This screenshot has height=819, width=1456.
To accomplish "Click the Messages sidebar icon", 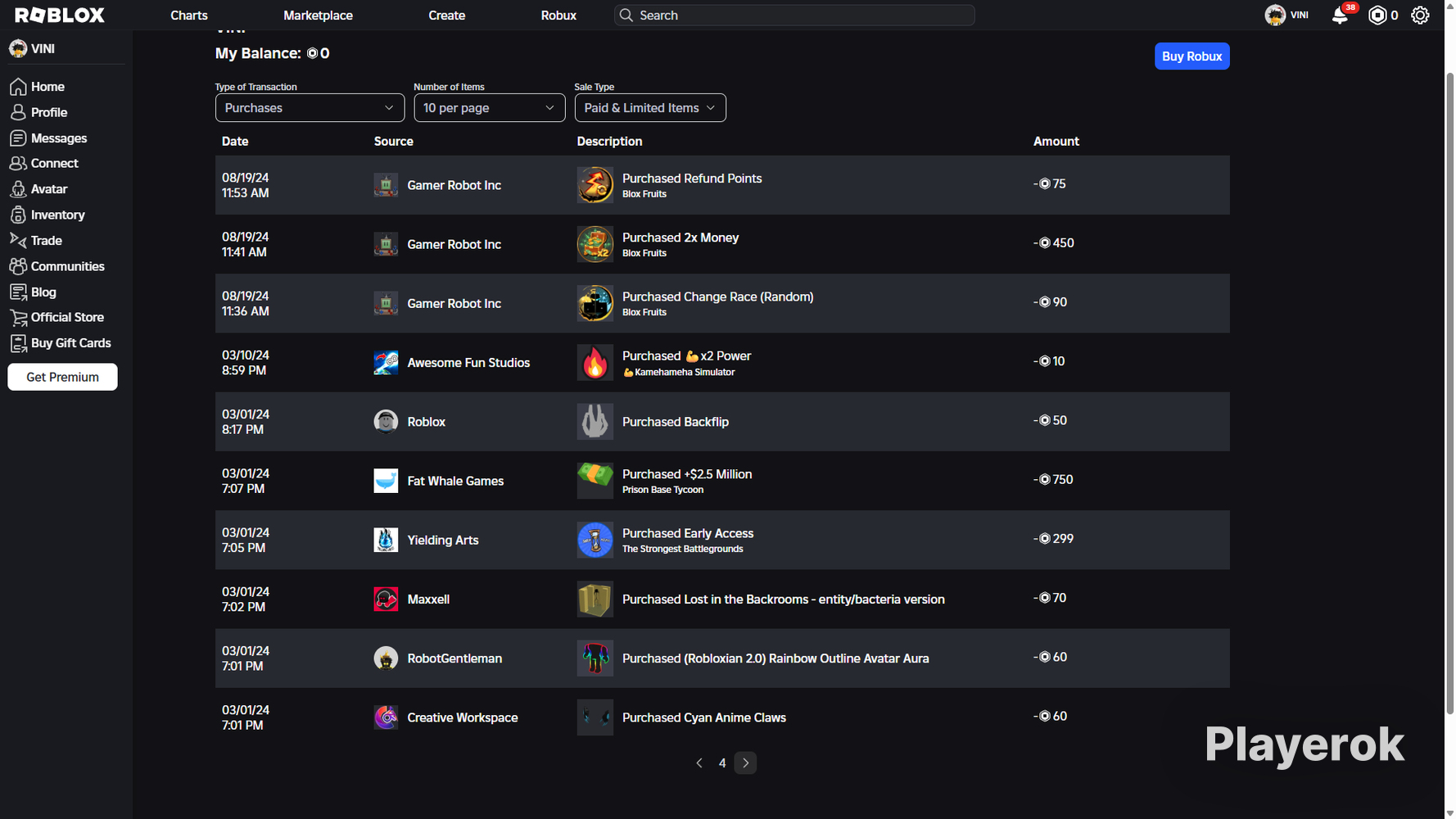I will 18,138.
